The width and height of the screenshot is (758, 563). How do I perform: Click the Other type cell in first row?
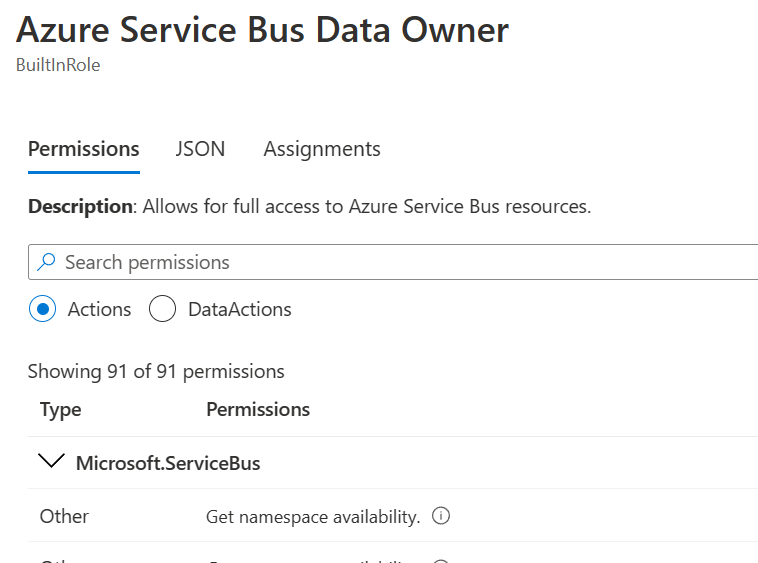[64, 516]
